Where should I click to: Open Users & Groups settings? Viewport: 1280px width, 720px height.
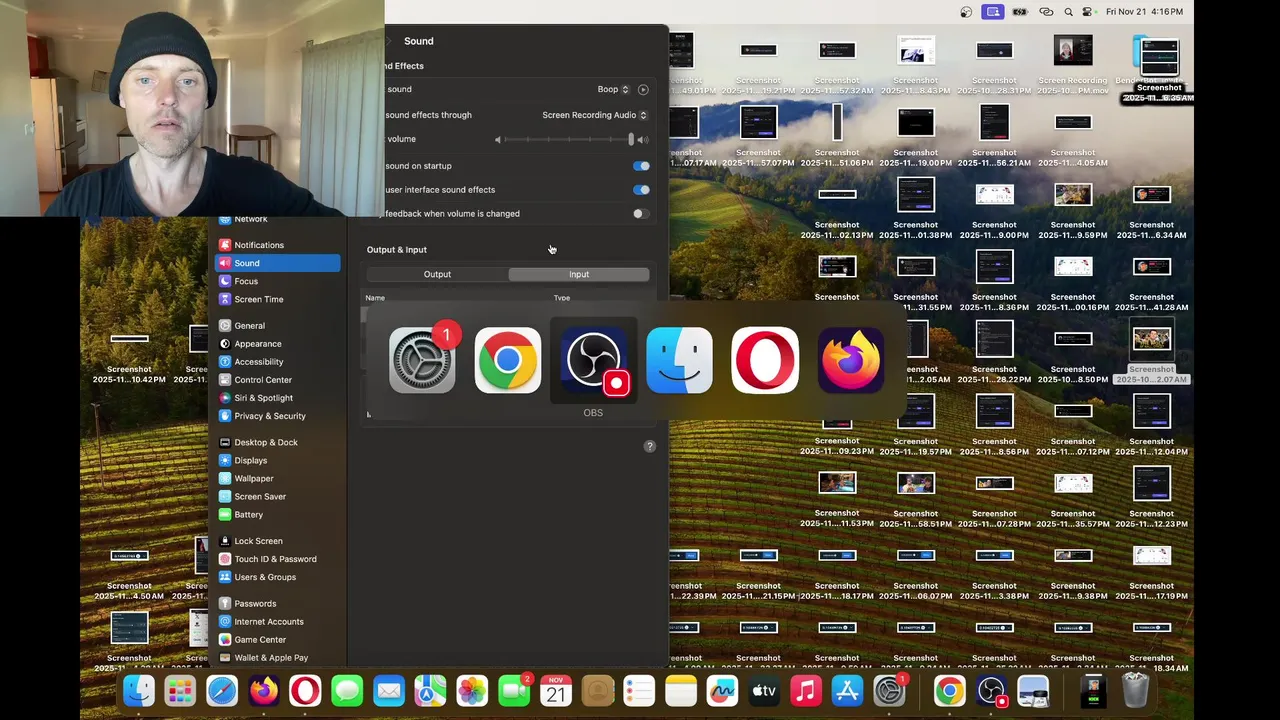click(277, 577)
